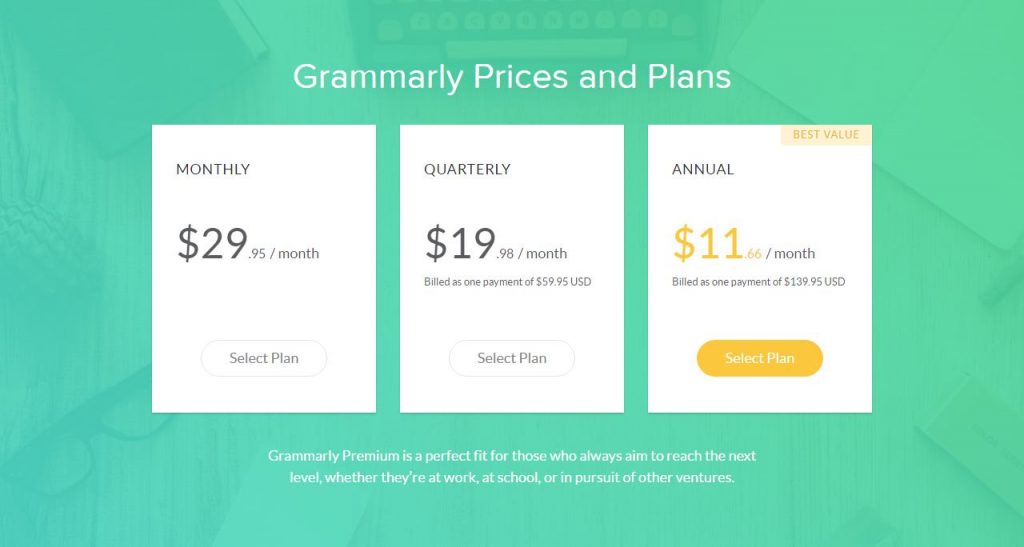Choose the yellow Annual Select Plan button
Screen dimensions: 1024x547
[760, 358]
